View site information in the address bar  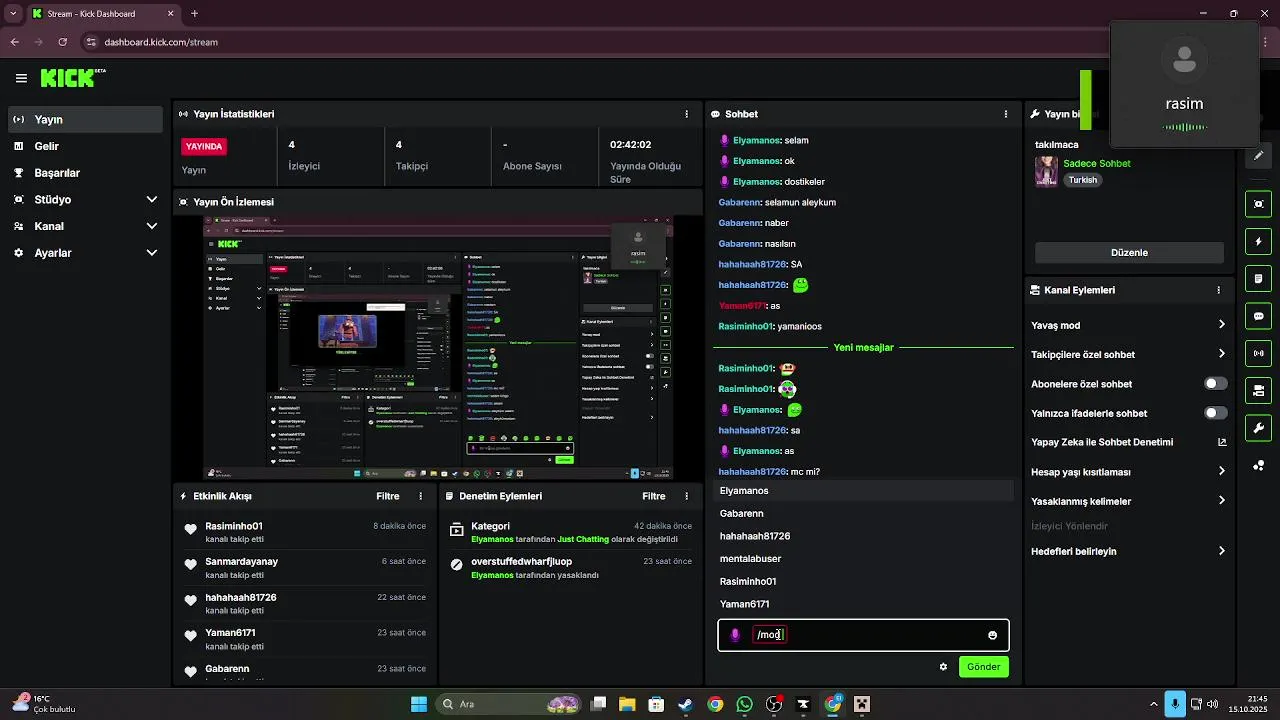pos(91,42)
